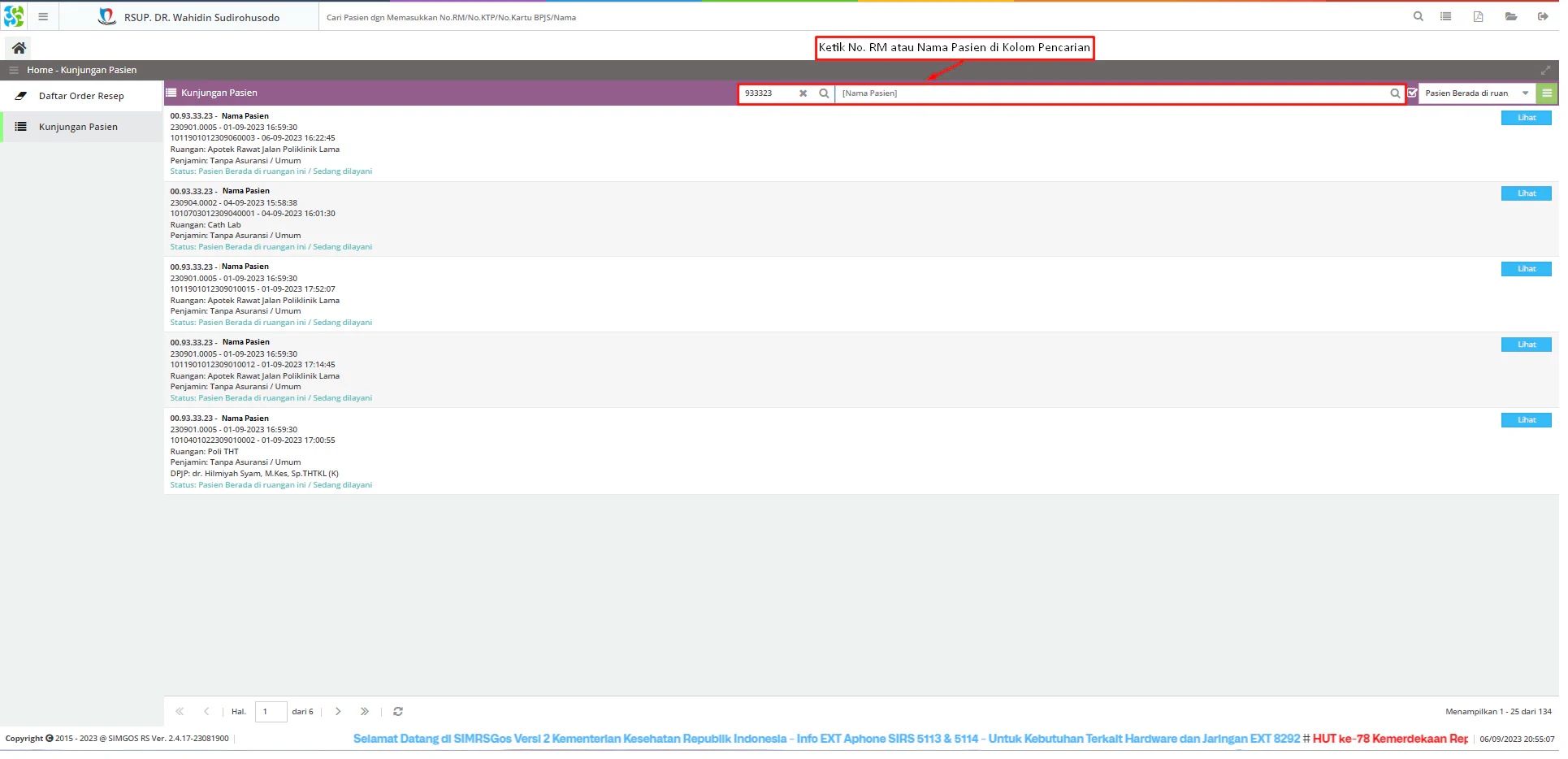1568x759 pixels.
Task: Click the green menu button in panel header
Action: (1547, 93)
